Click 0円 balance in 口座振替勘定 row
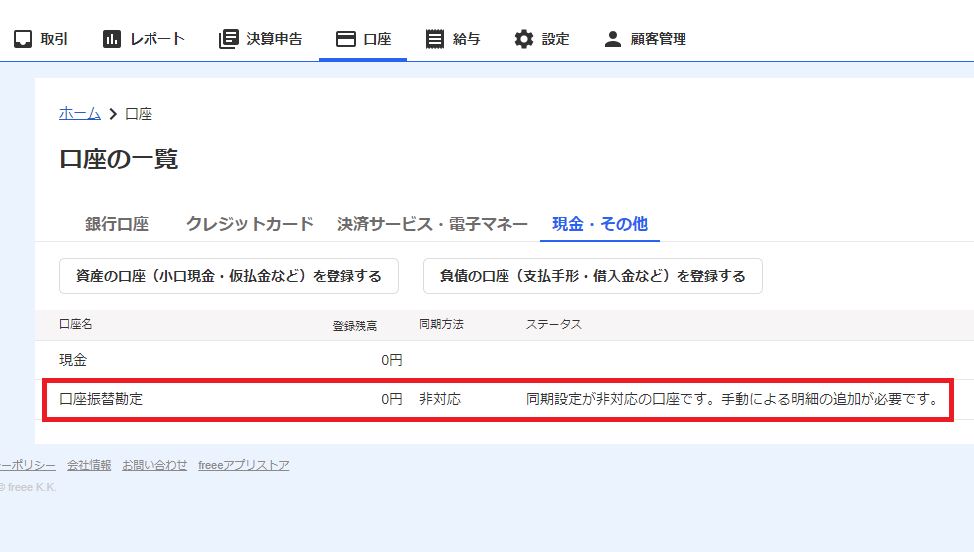This screenshot has width=974, height=552. click(x=391, y=399)
